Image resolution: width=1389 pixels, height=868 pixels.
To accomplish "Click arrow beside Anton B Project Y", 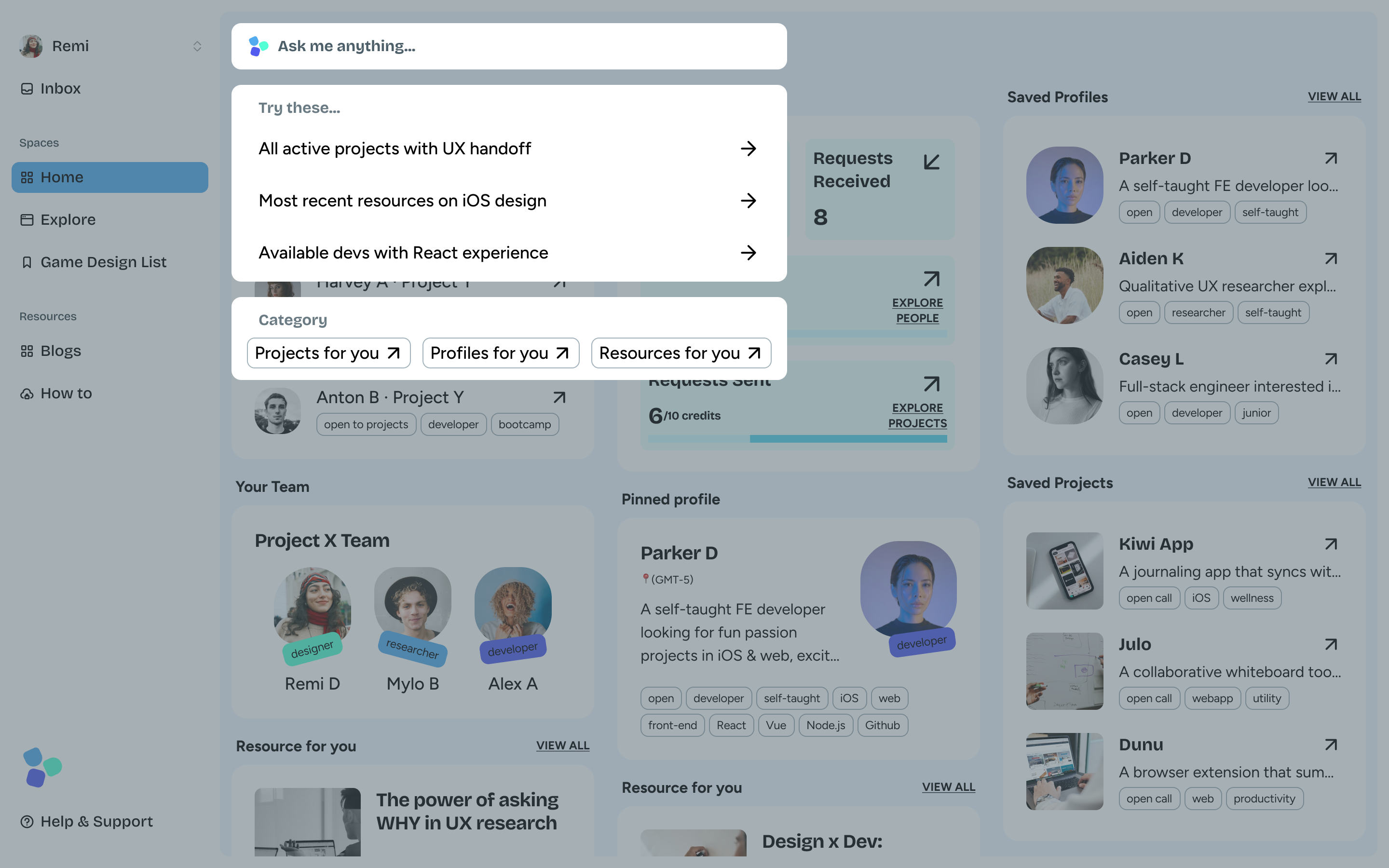I will pos(559,397).
